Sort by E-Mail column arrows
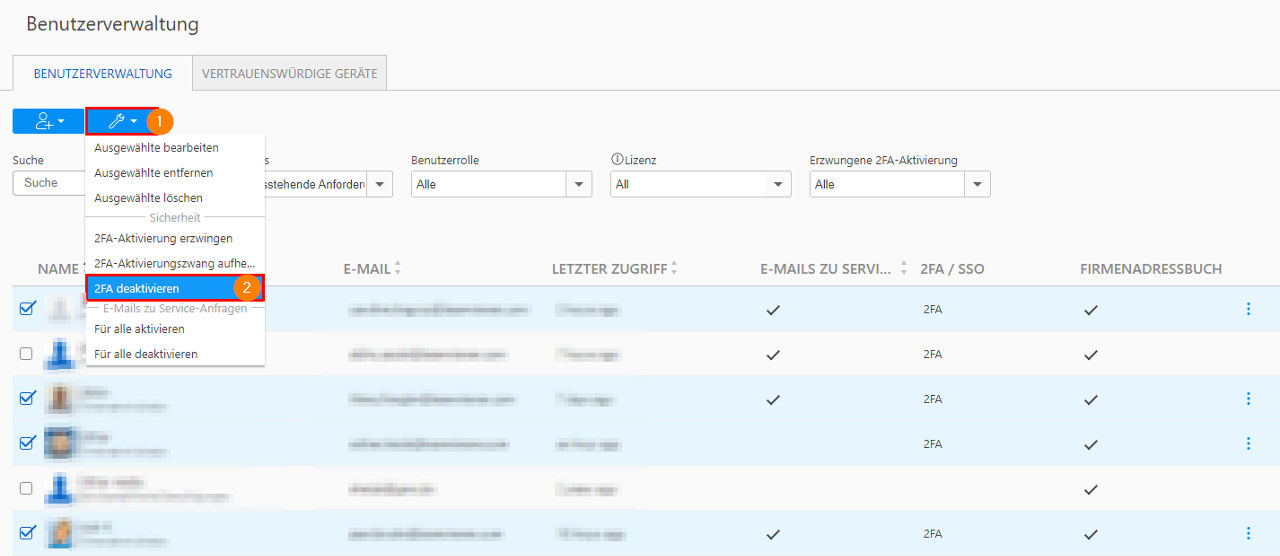The image size is (1280, 556). (398, 268)
